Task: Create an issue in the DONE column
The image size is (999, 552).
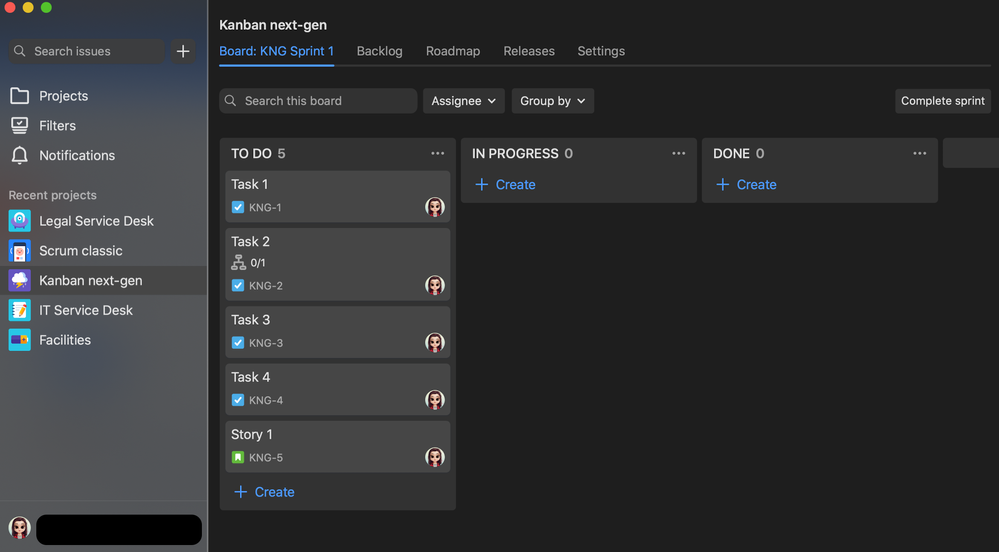Action: (x=746, y=185)
